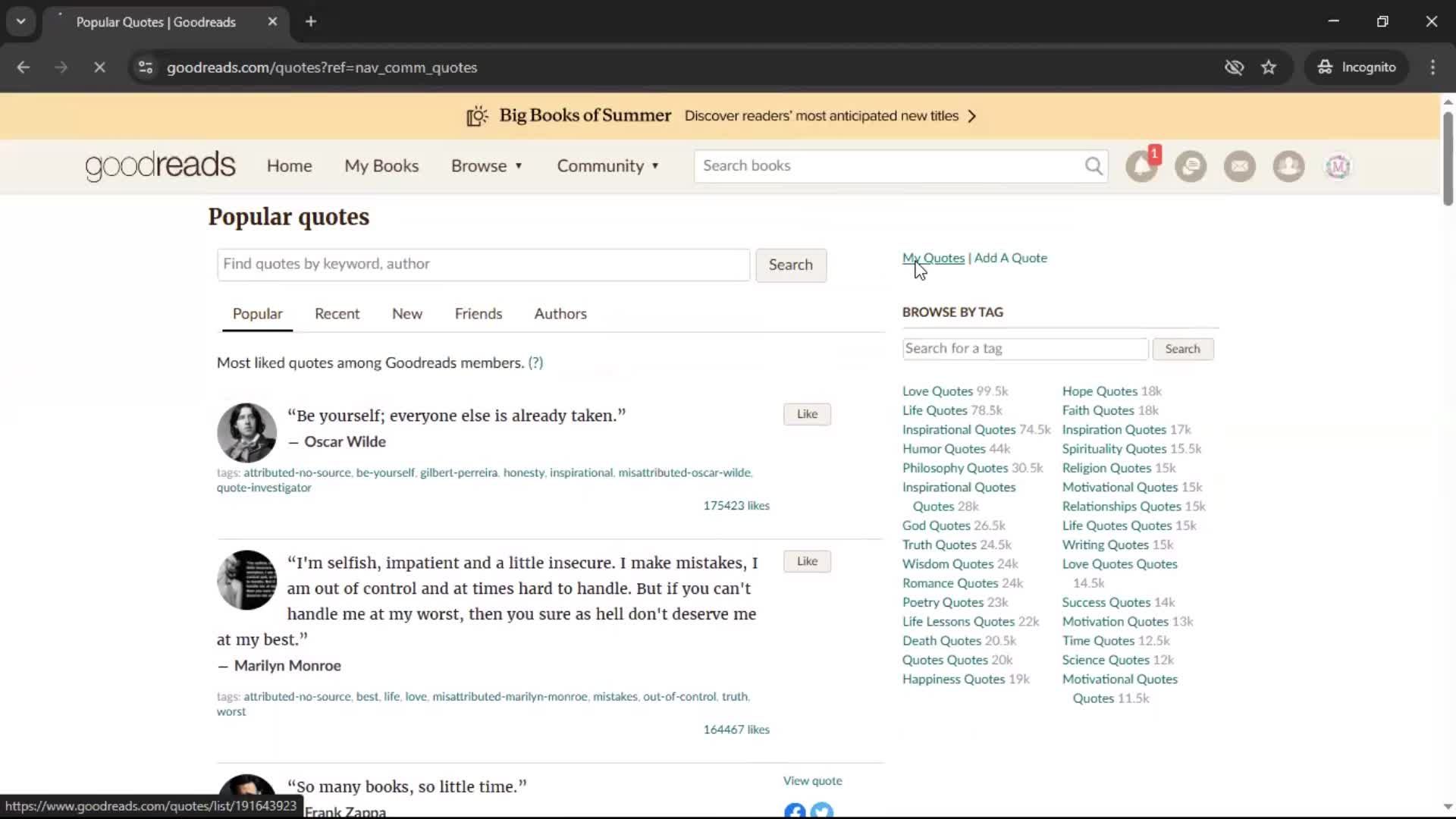Screen dimensions: 1456x819
Task: Click the be-yourself tag link
Action: [x=385, y=472]
